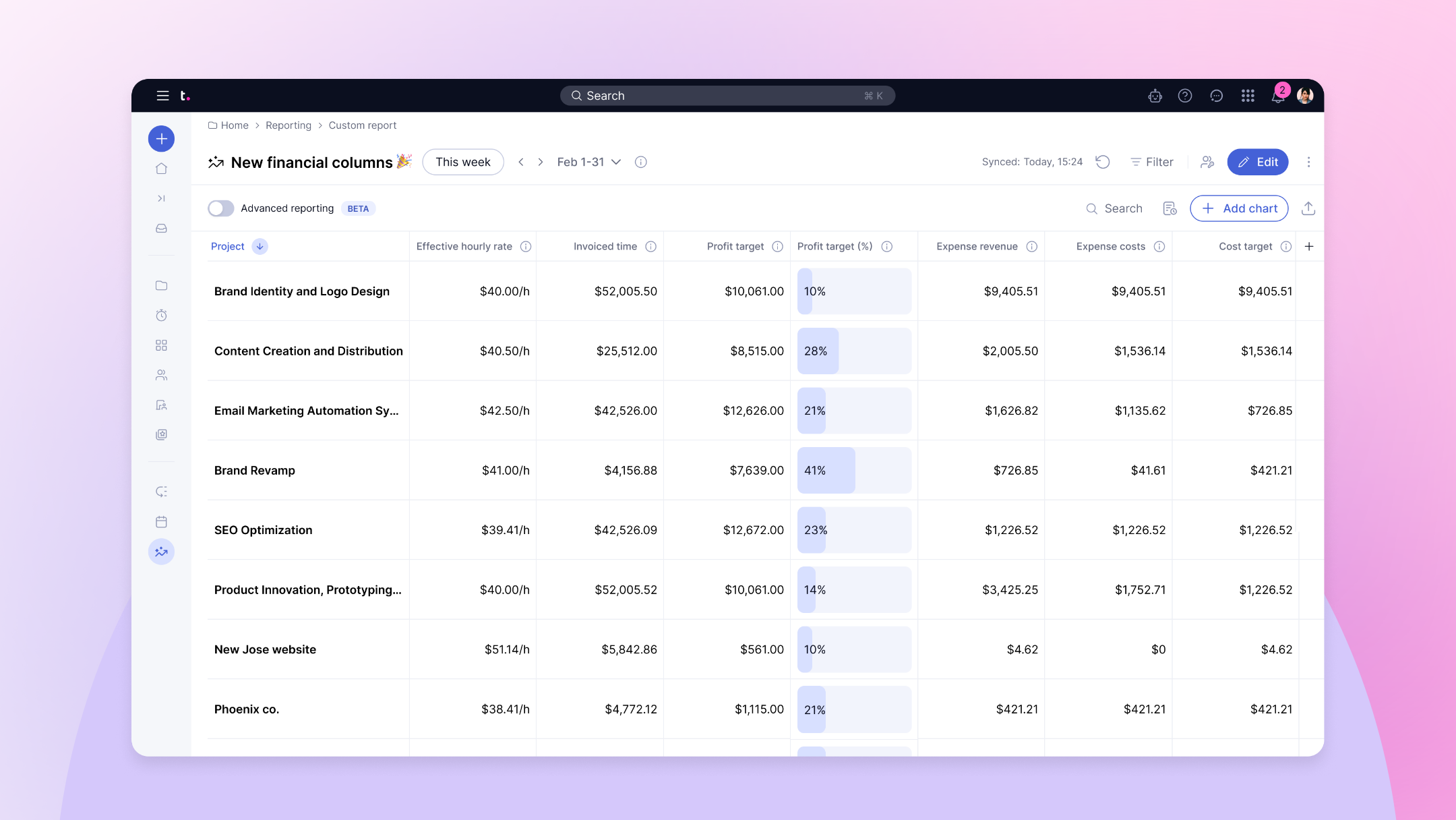Click the blue quick add plus button
The width and height of the screenshot is (1456, 820).
(161, 139)
